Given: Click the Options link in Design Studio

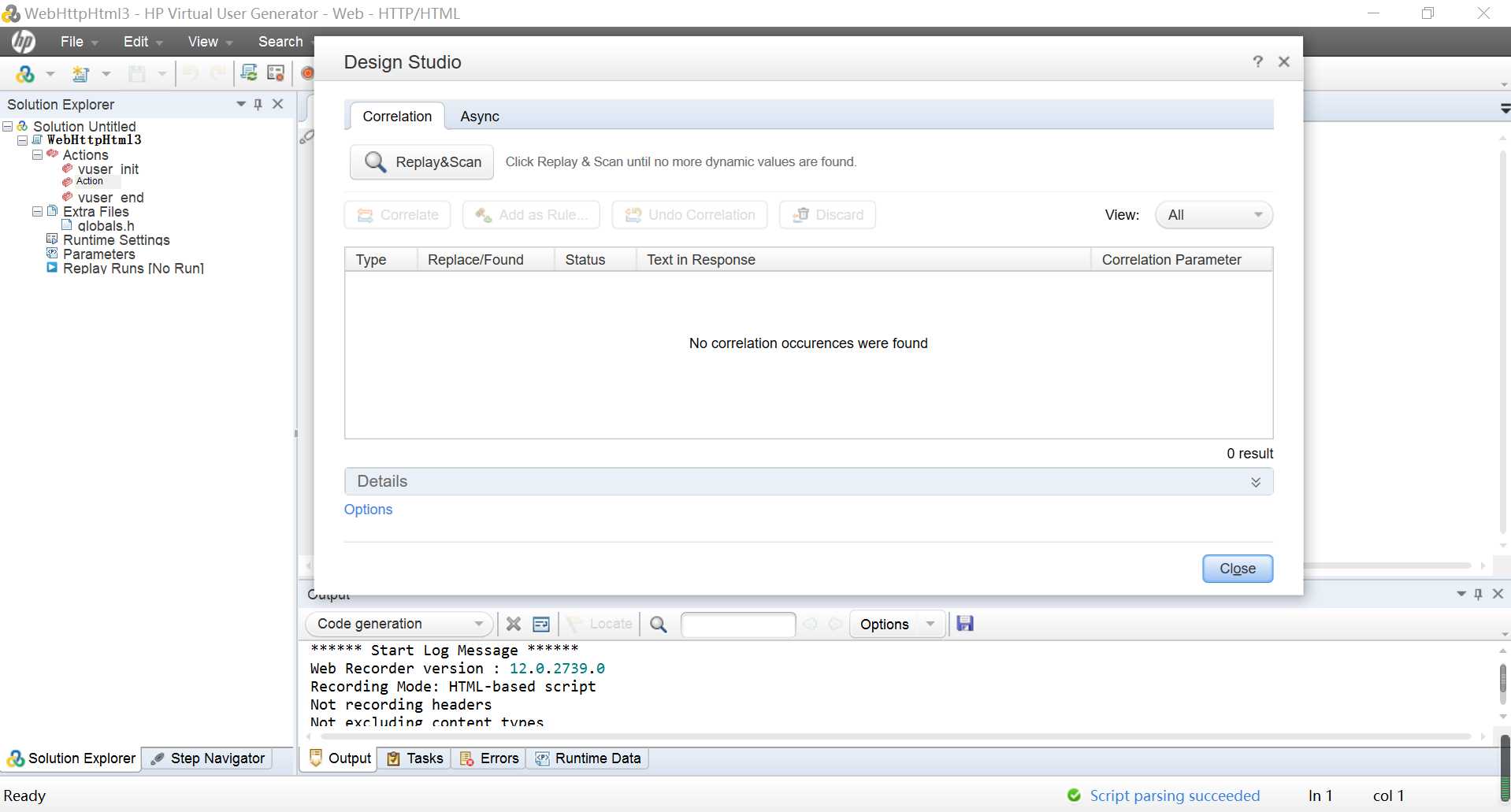Looking at the screenshot, I should 368,510.
